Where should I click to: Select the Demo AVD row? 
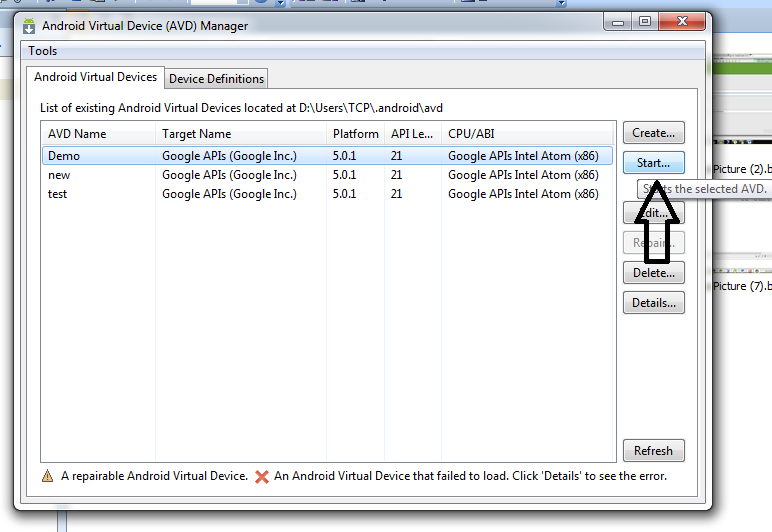327,156
